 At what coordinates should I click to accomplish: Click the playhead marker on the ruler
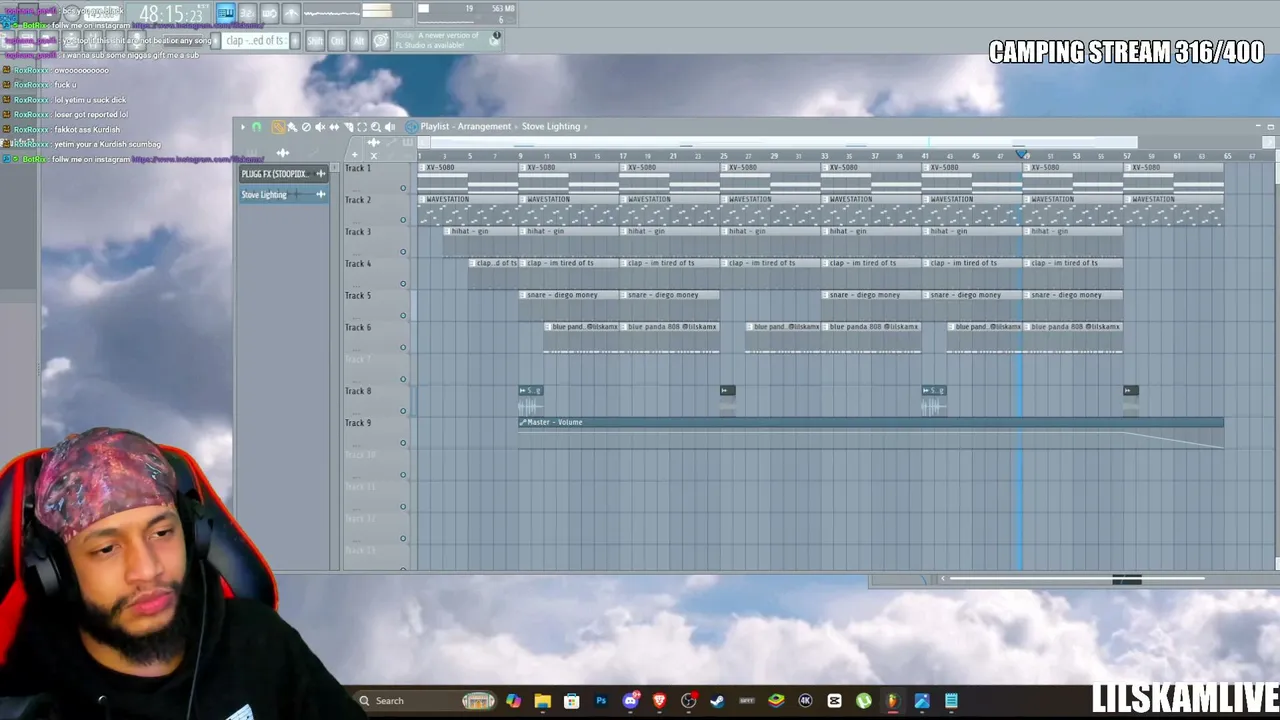click(1021, 153)
